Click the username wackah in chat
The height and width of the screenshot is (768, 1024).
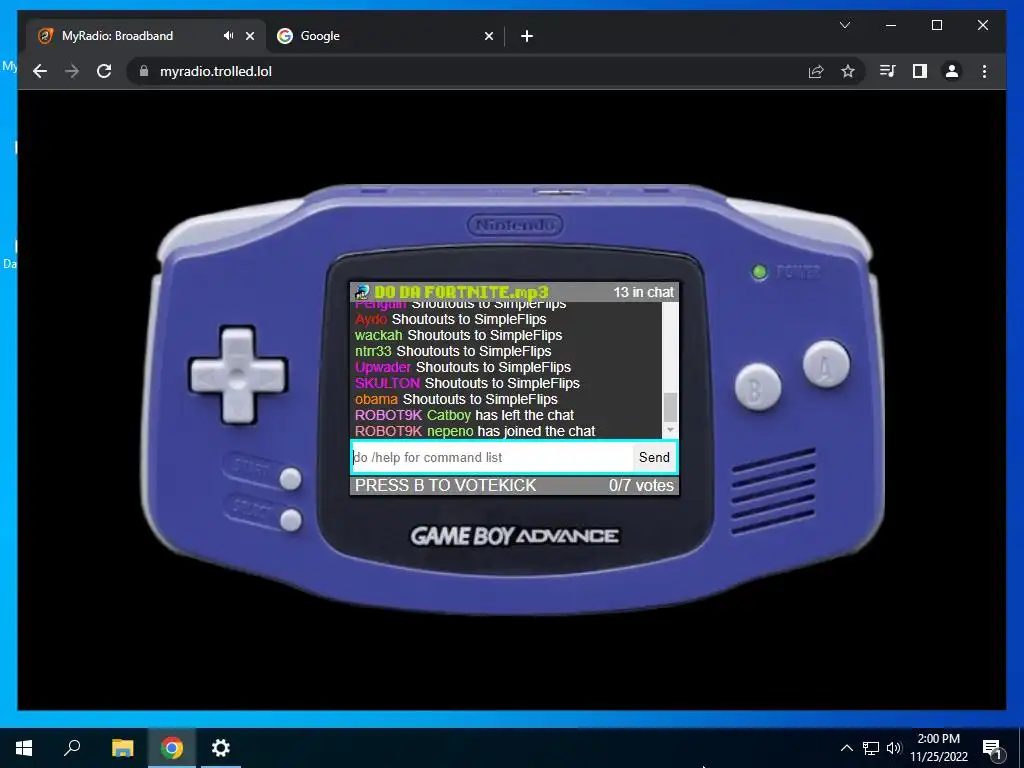(379, 335)
